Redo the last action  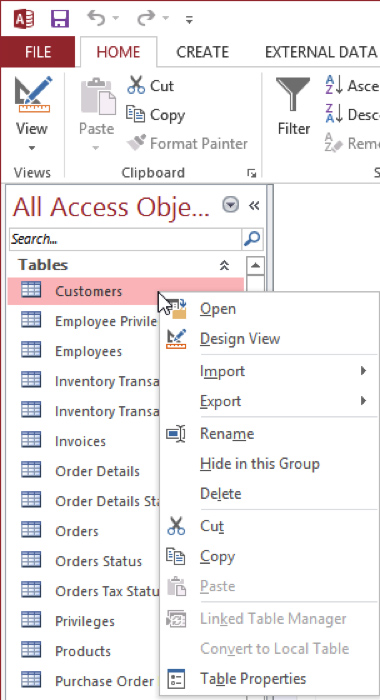146,18
